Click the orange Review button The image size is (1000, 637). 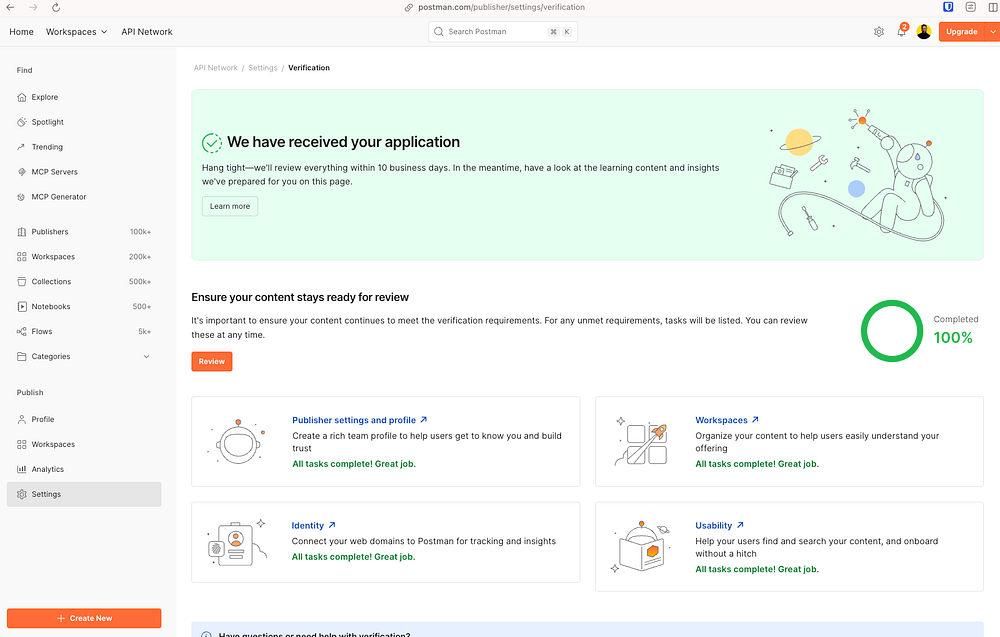tap(212, 362)
